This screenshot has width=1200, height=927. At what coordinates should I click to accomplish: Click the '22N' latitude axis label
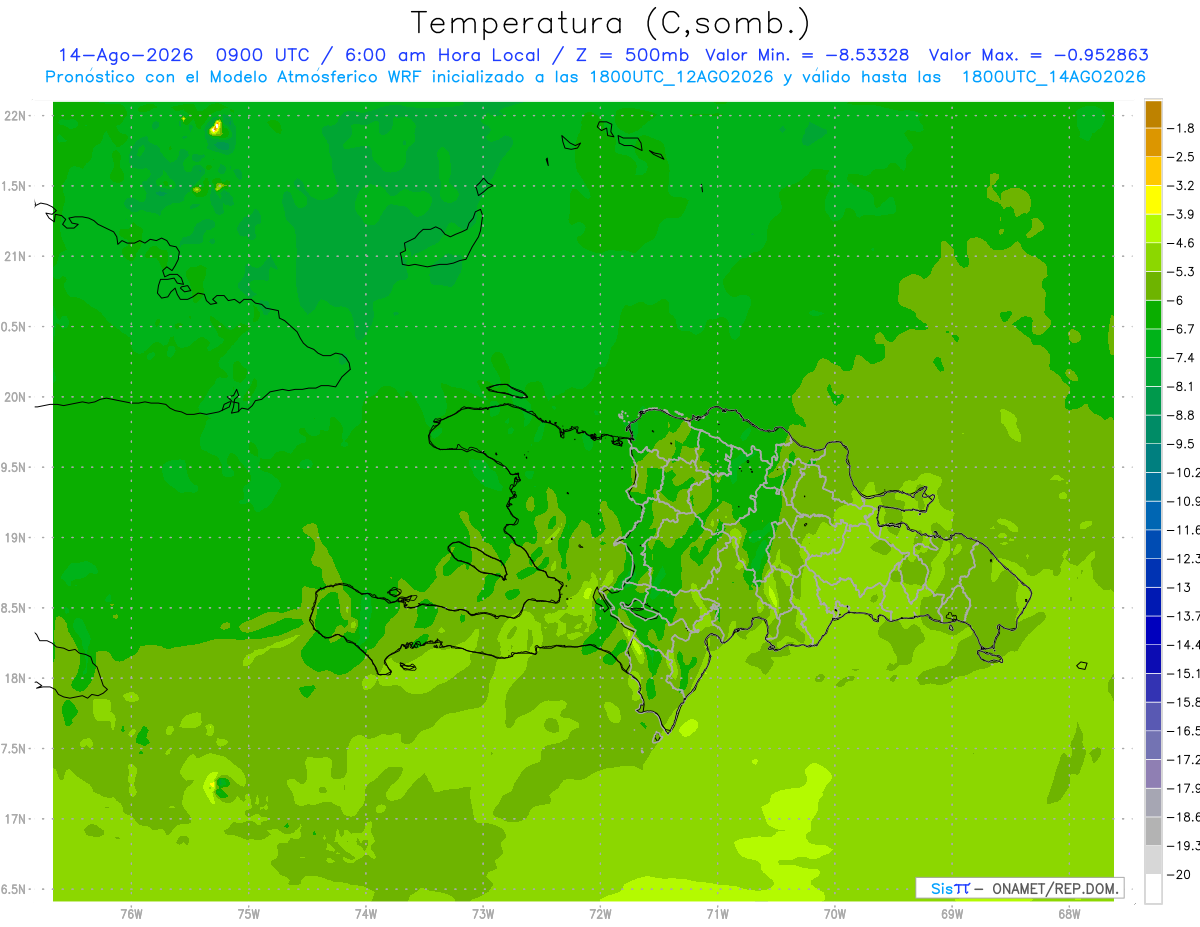16,116
